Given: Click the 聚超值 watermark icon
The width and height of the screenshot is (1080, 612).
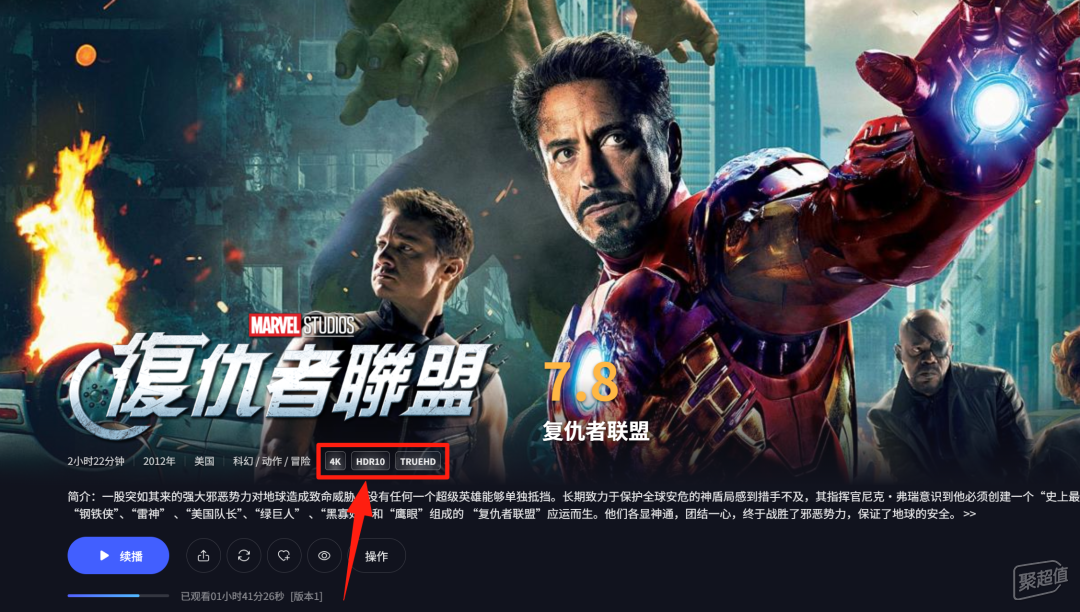Looking at the screenshot, I should (x=1041, y=578).
